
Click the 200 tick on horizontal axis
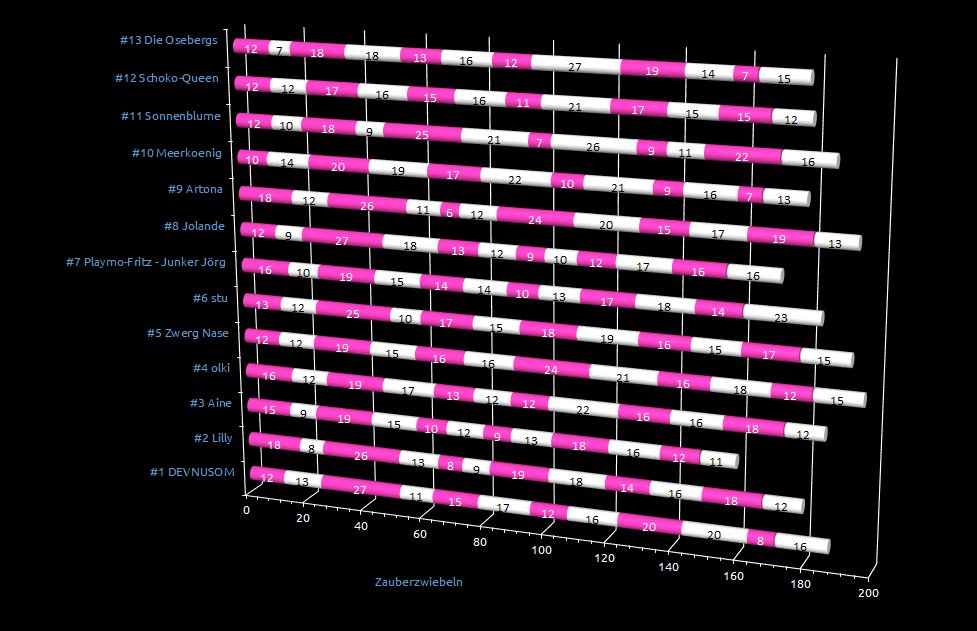coord(869,594)
